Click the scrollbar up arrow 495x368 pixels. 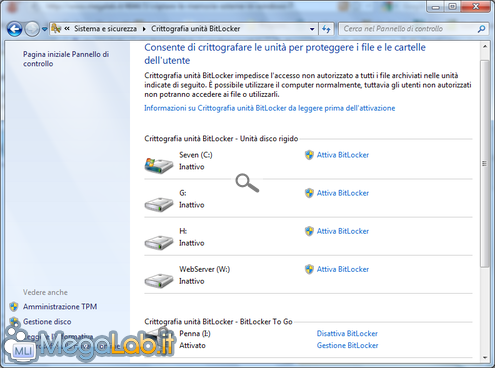[485, 47]
